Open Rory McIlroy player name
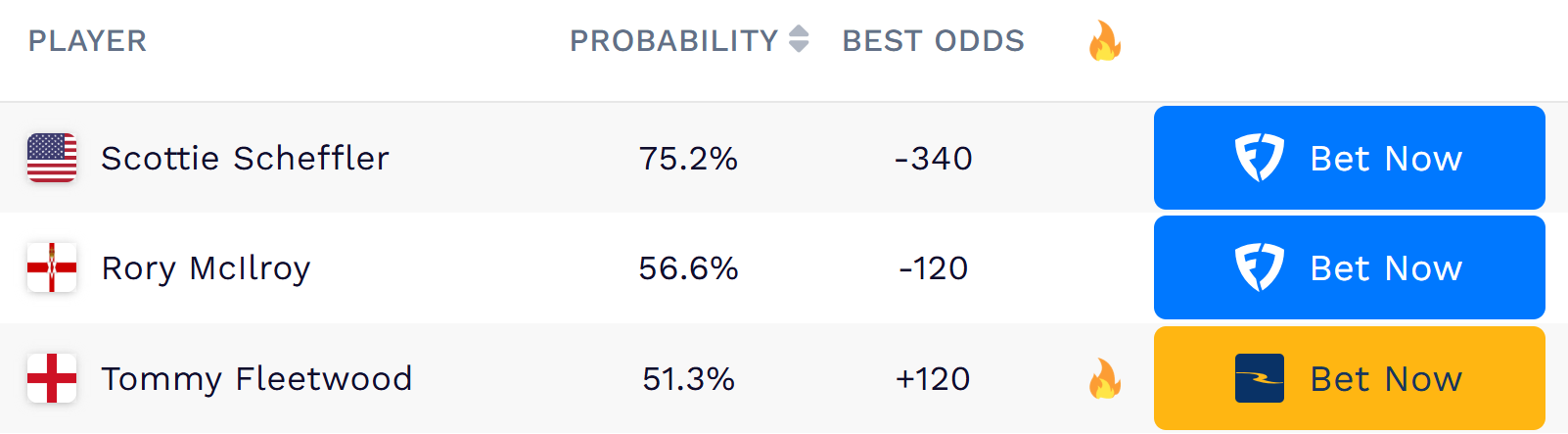The width and height of the screenshot is (1568, 434). pos(206,267)
